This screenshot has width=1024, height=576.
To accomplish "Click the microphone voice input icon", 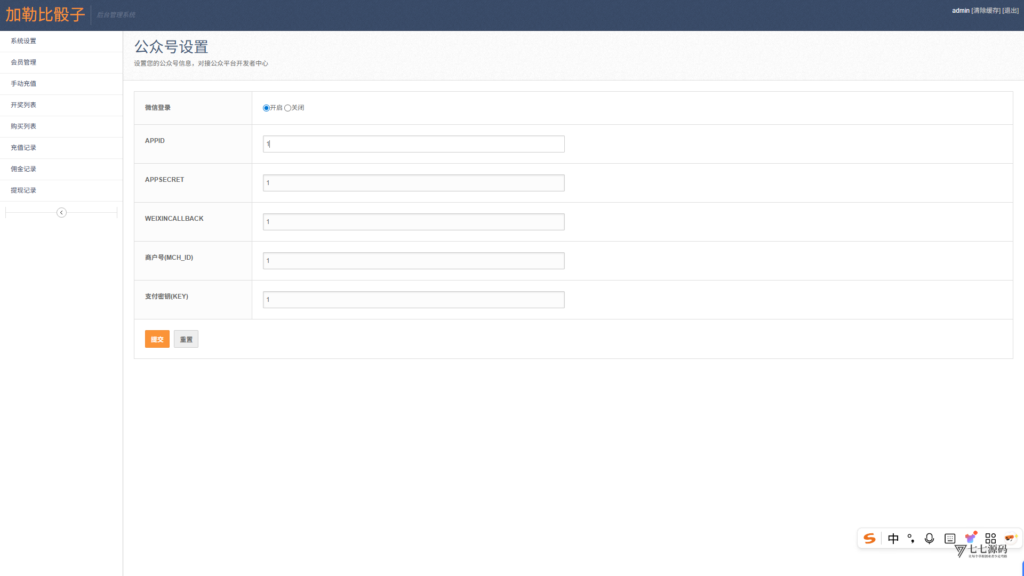I will [929, 538].
